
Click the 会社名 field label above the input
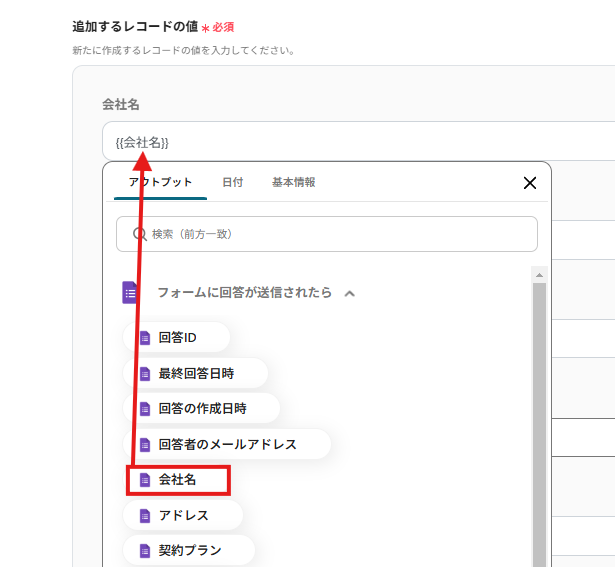click(x=120, y=105)
